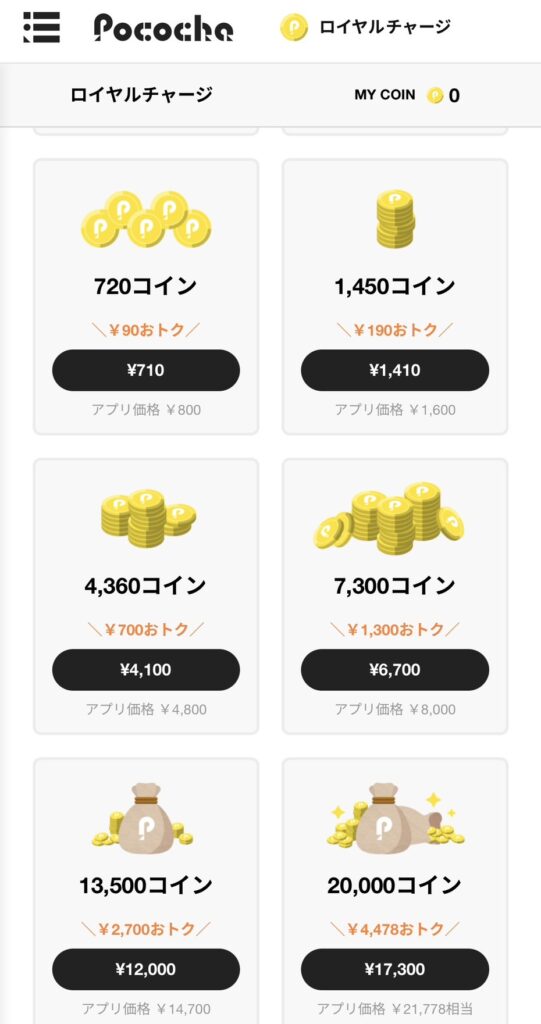The width and height of the screenshot is (541, 1024).
Task: Click the 7,300コイン package title
Action: tap(395, 586)
